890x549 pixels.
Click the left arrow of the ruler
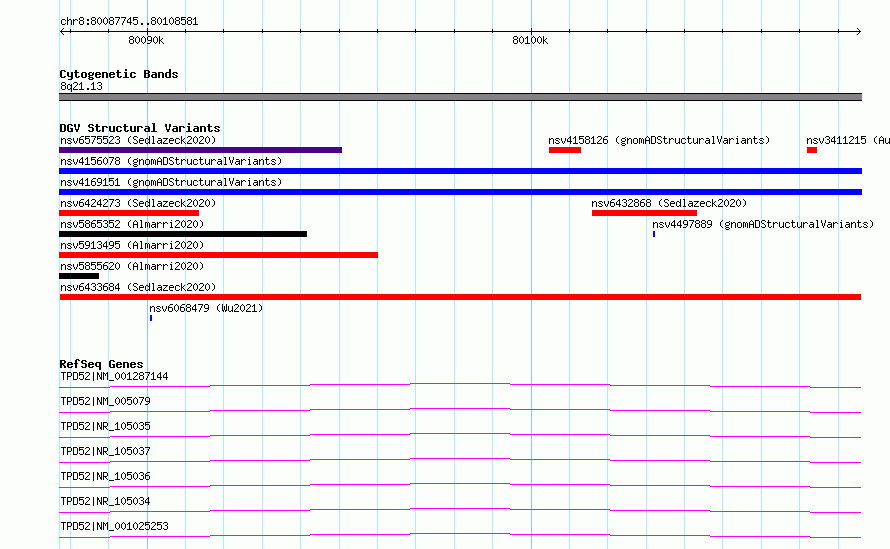[x=62, y=31]
